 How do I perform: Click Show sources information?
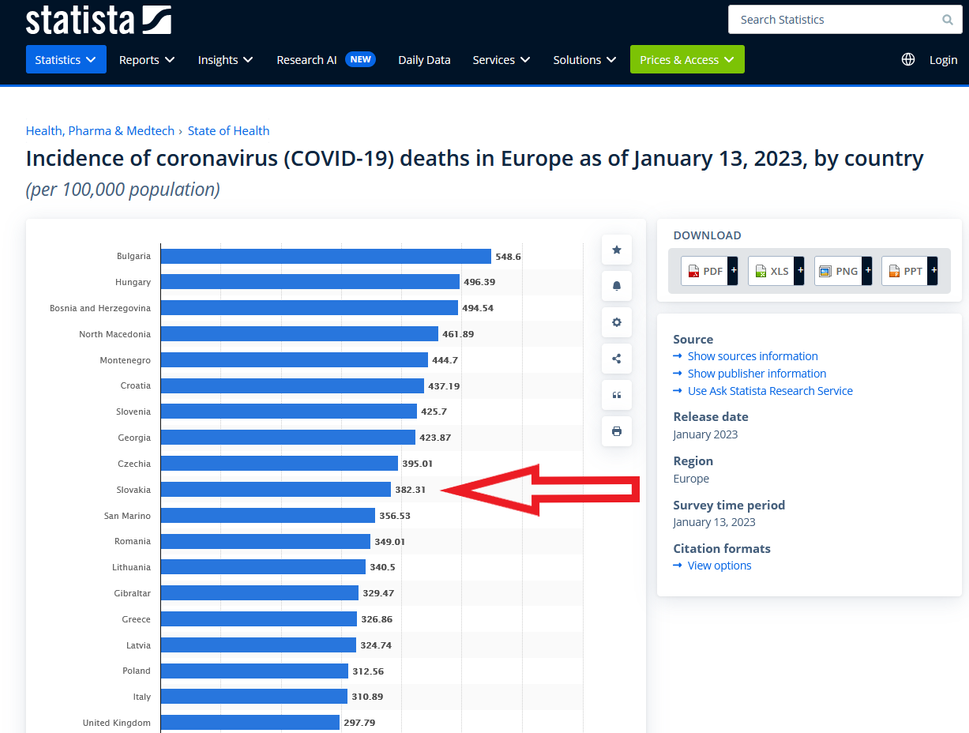(753, 356)
